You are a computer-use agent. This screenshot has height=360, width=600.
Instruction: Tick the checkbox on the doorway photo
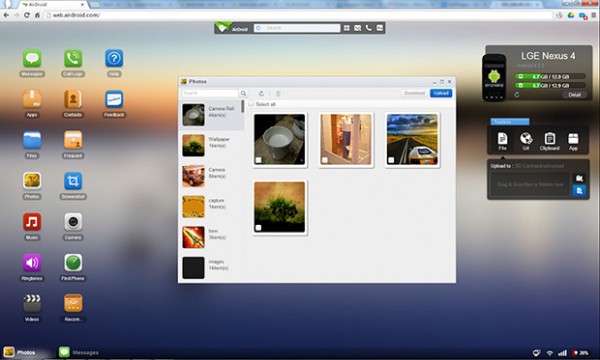(x=325, y=160)
